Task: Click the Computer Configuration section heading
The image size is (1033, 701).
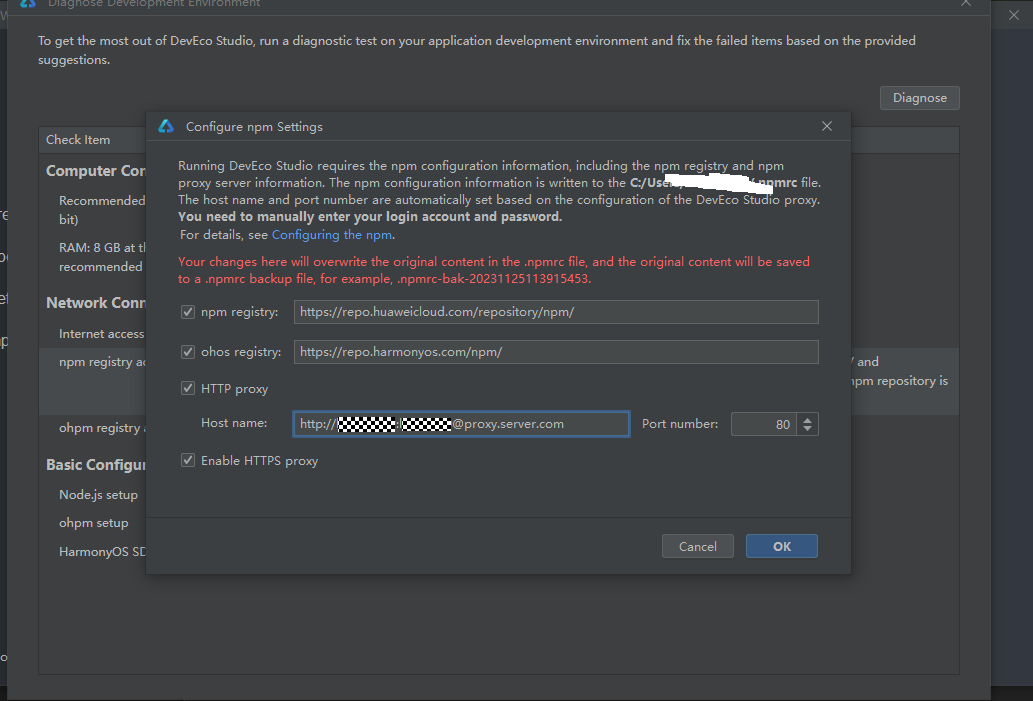Action: [96, 171]
